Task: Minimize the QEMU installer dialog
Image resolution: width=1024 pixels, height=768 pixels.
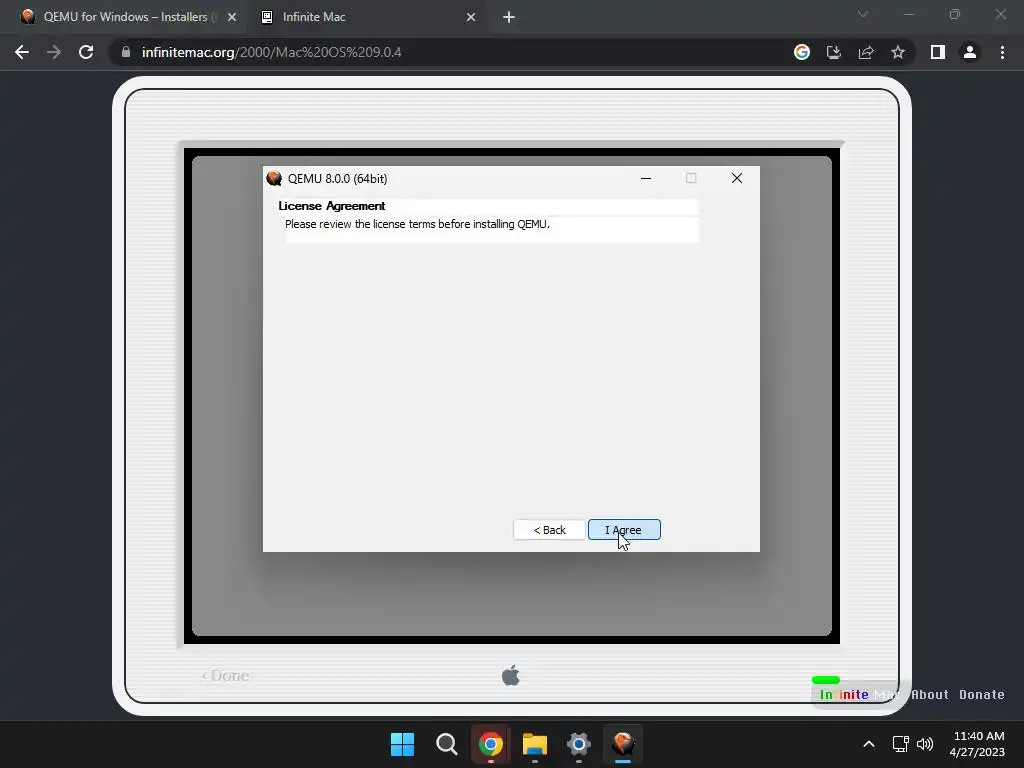Action: click(x=646, y=178)
